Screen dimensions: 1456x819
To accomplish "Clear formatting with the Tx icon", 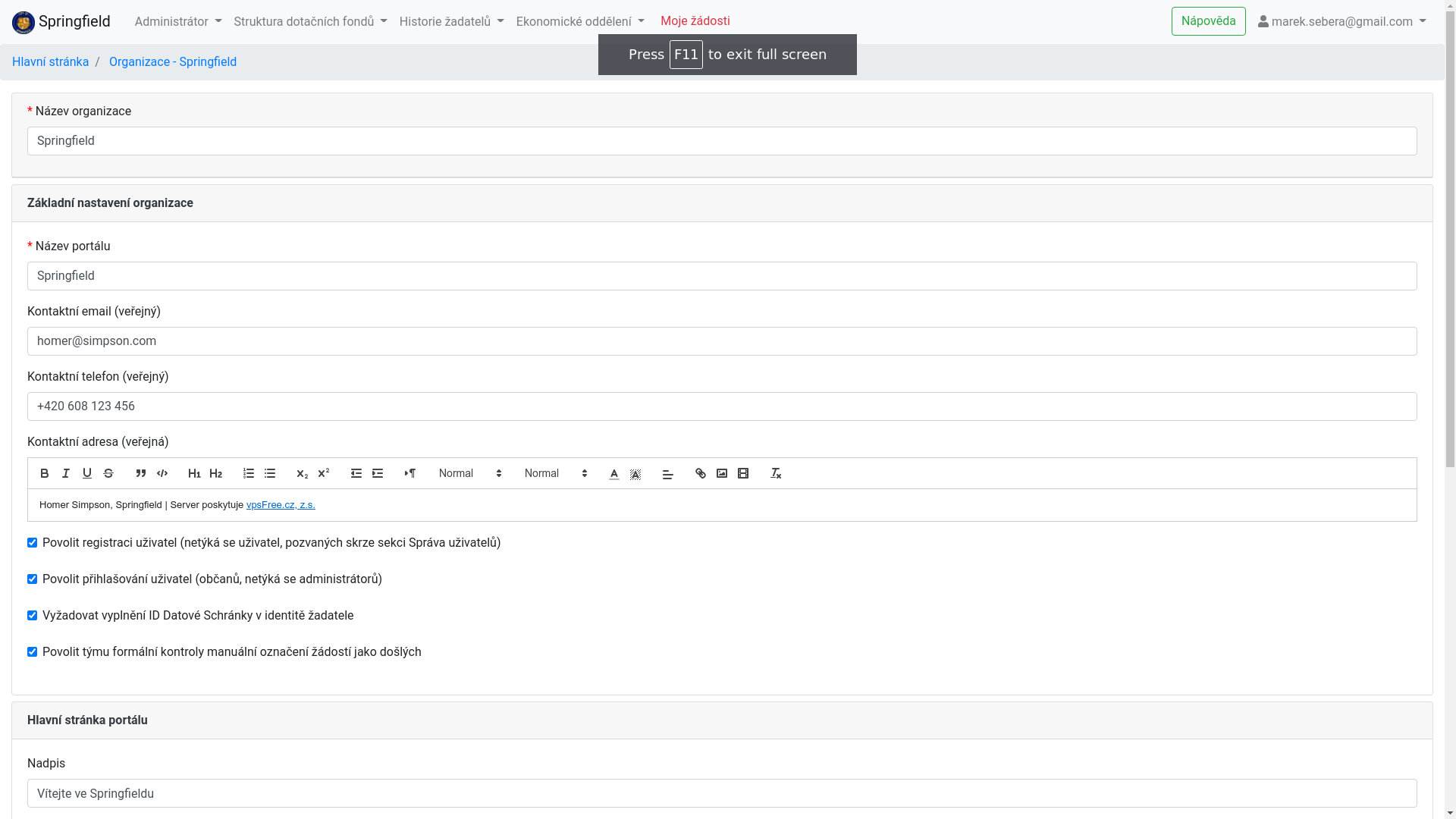I will point(776,473).
